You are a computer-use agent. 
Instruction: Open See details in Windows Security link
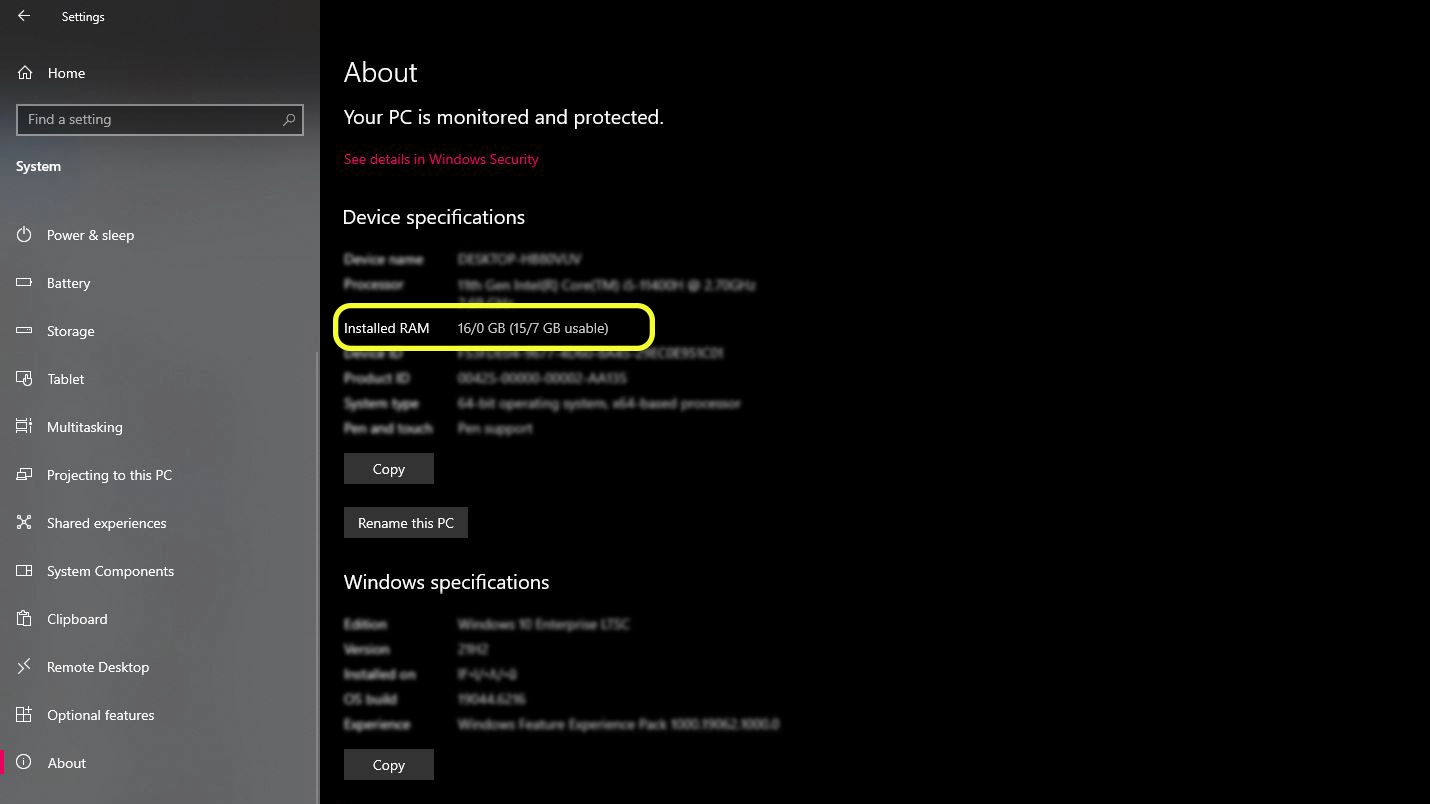pos(441,159)
